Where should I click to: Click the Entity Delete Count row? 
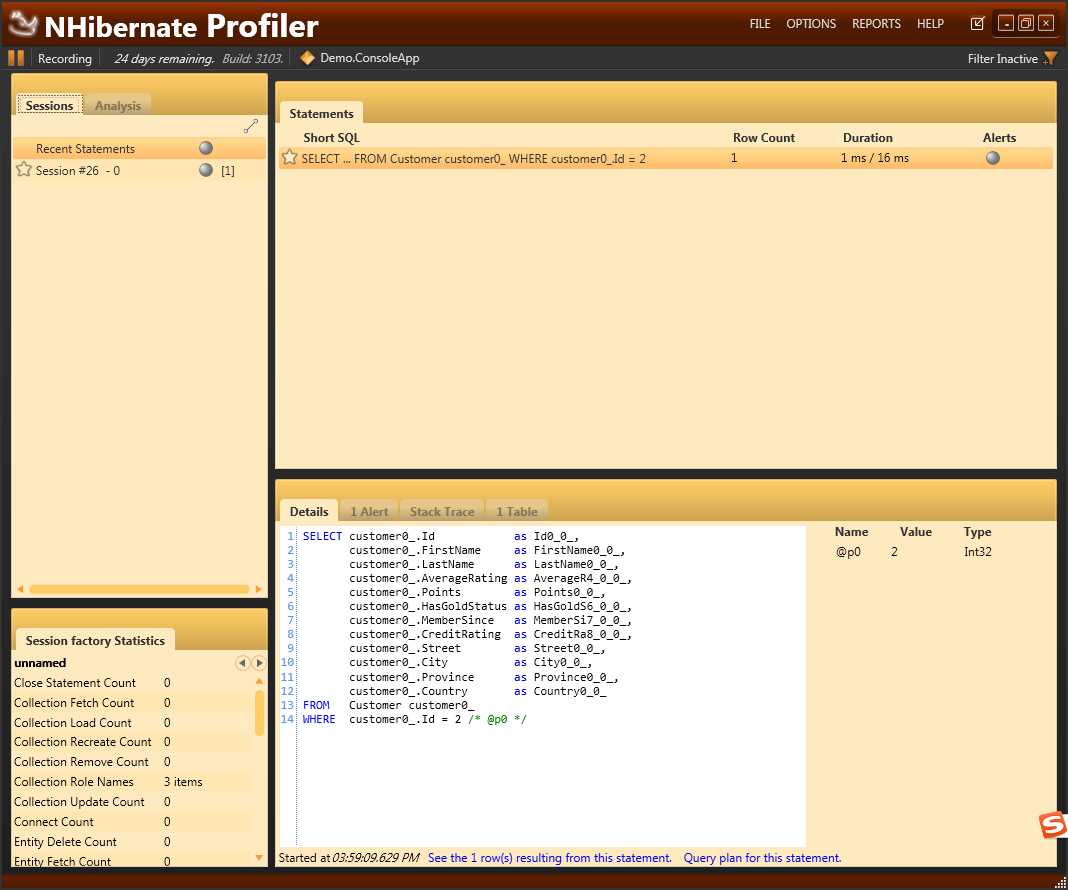133,842
